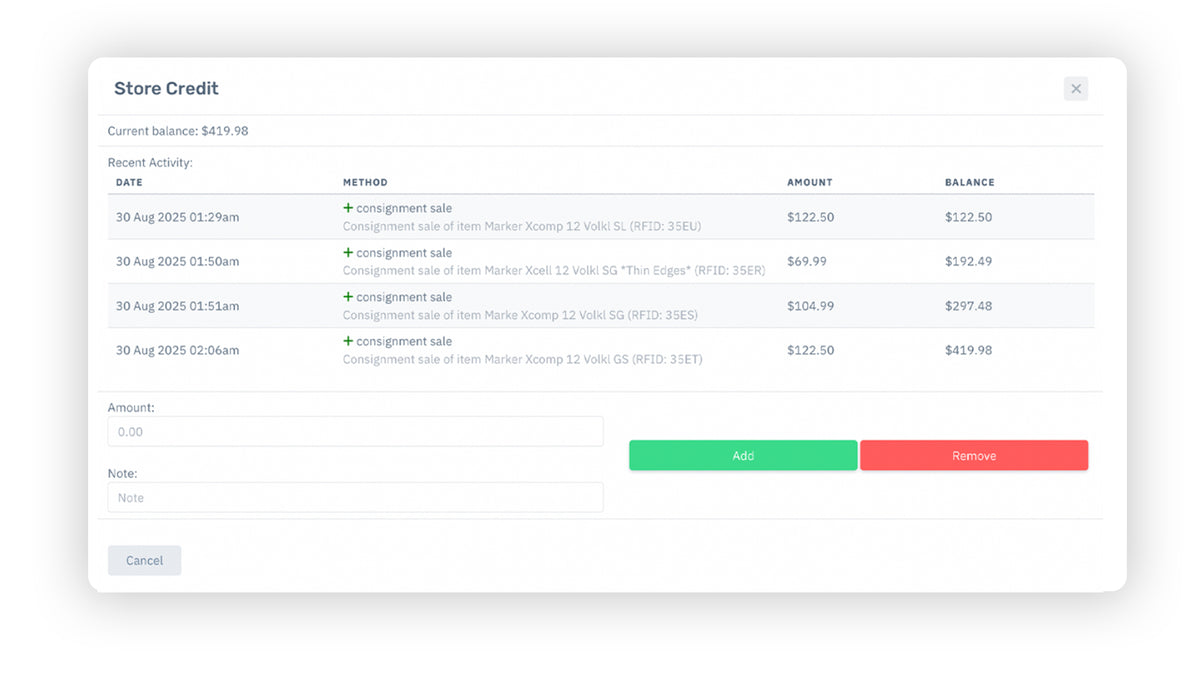Click plus icon on 01:50am consignment sale
The width and height of the screenshot is (1200, 675).
coord(348,252)
